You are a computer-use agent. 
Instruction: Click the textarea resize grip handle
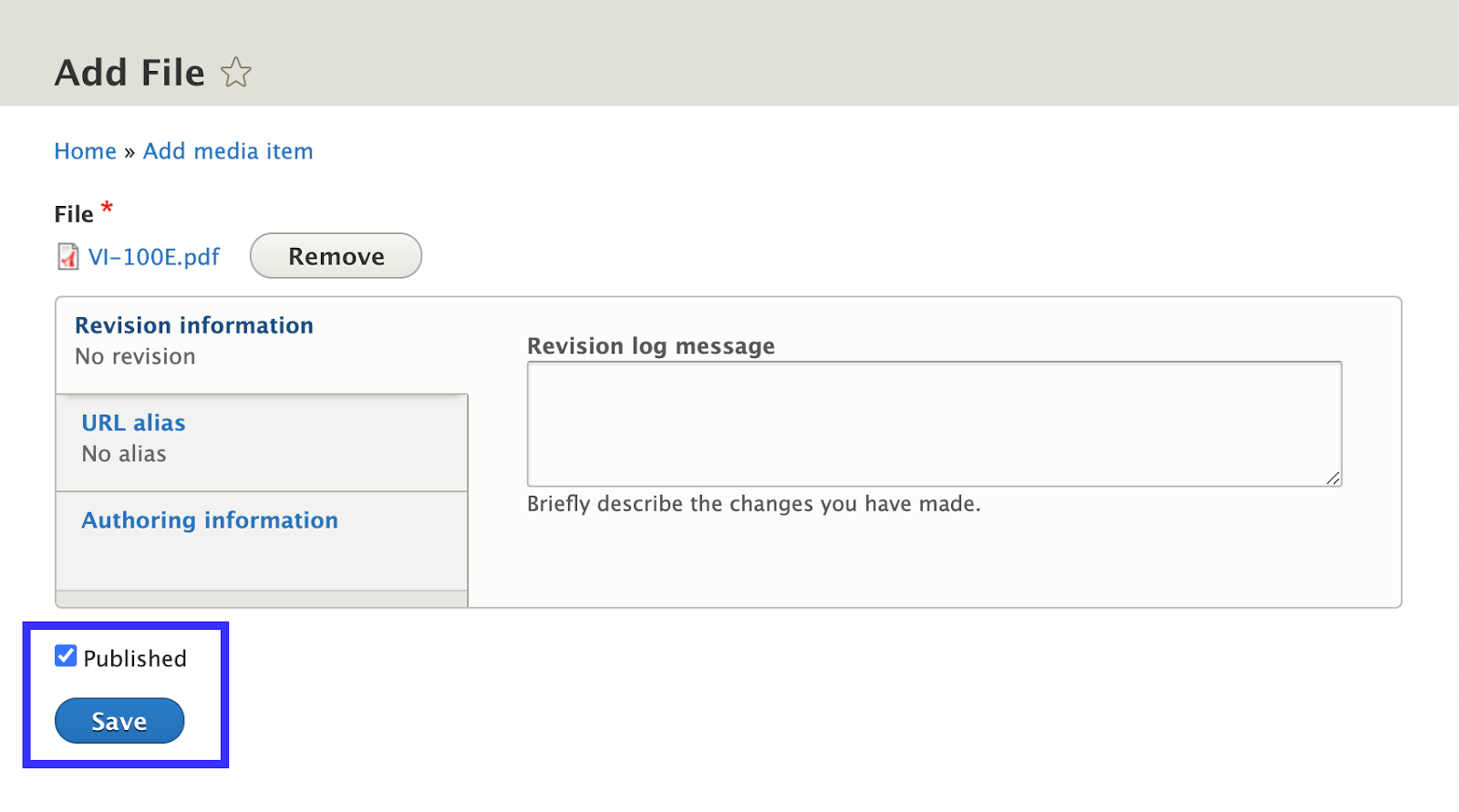click(x=1333, y=478)
